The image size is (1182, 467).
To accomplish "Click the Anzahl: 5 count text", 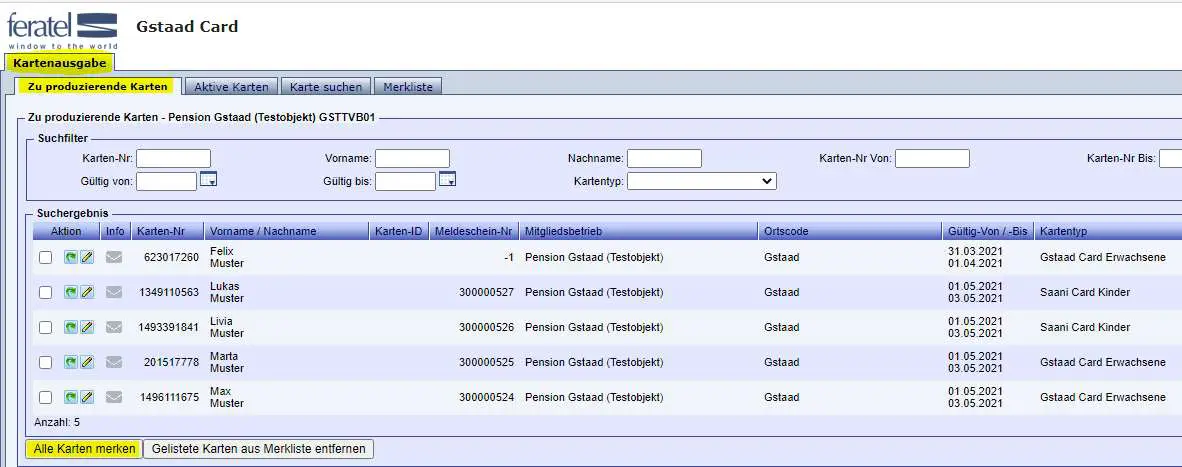I will (x=57, y=423).
